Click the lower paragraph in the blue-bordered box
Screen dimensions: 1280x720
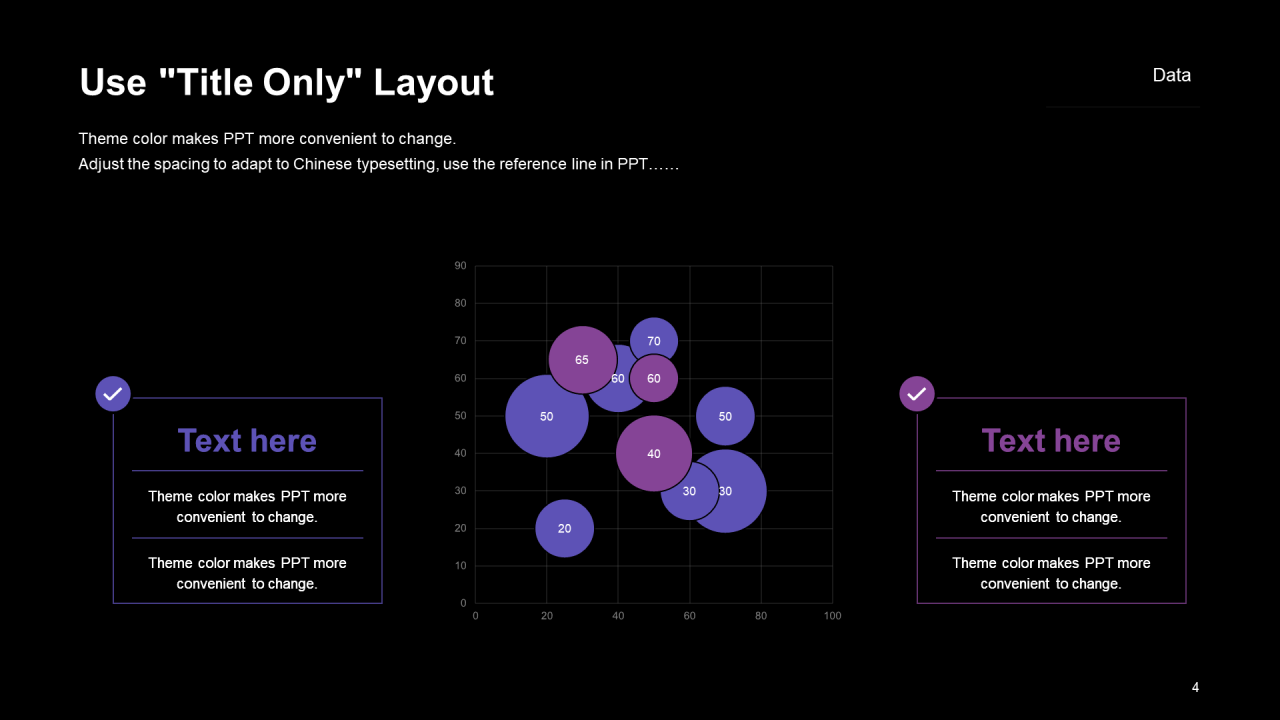pos(247,573)
